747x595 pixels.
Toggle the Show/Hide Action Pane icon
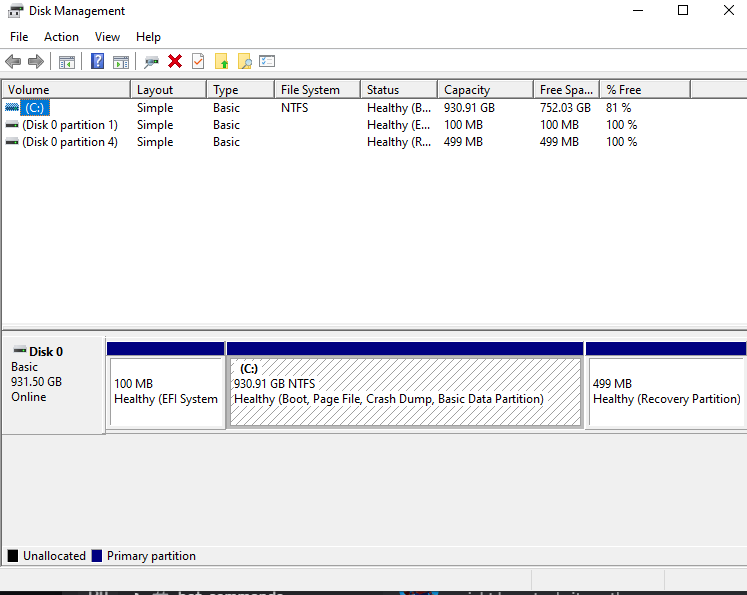(x=121, y=62)
